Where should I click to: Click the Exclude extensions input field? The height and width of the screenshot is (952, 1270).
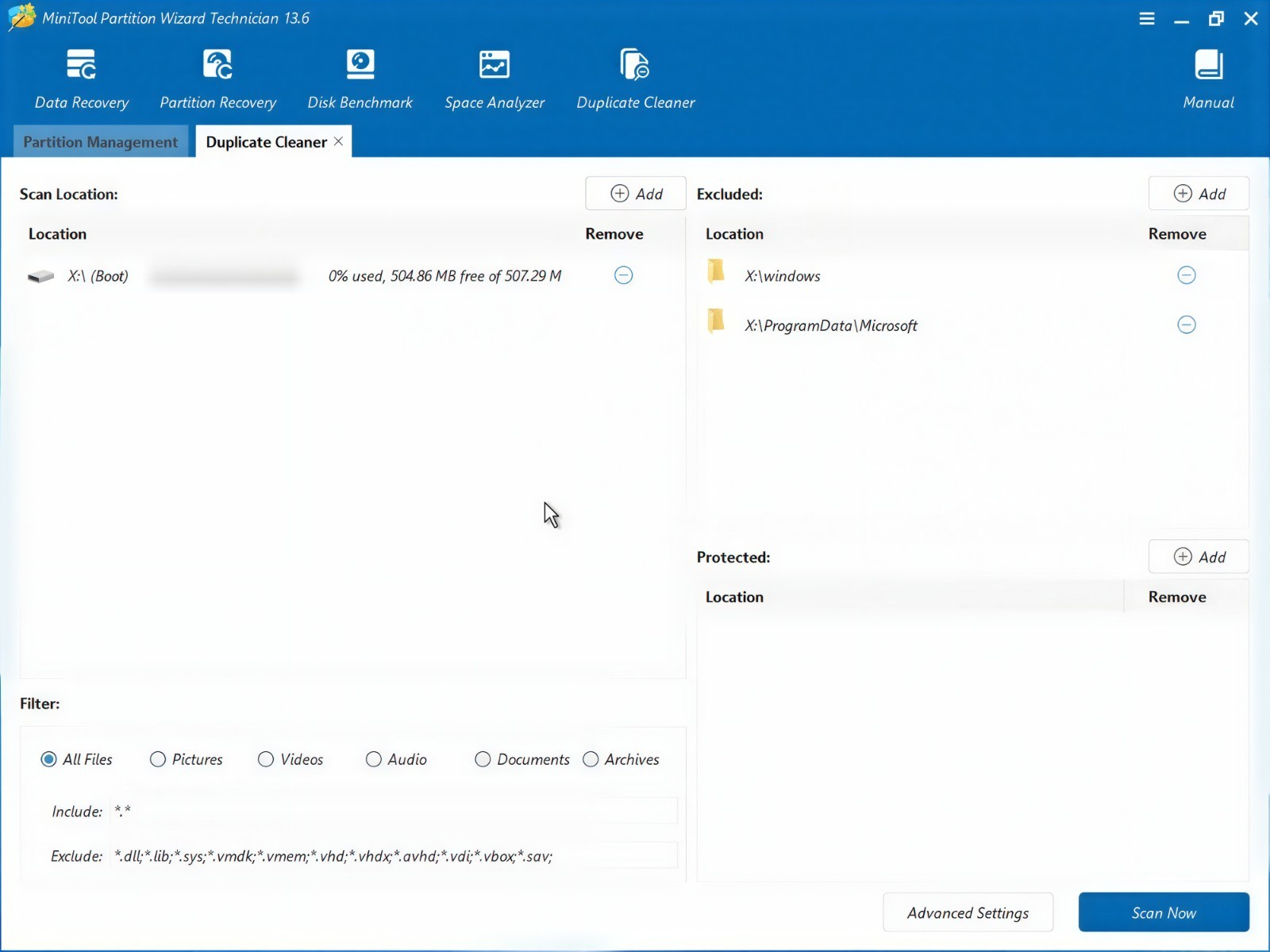pyautogui.click(x=394, y=856)
